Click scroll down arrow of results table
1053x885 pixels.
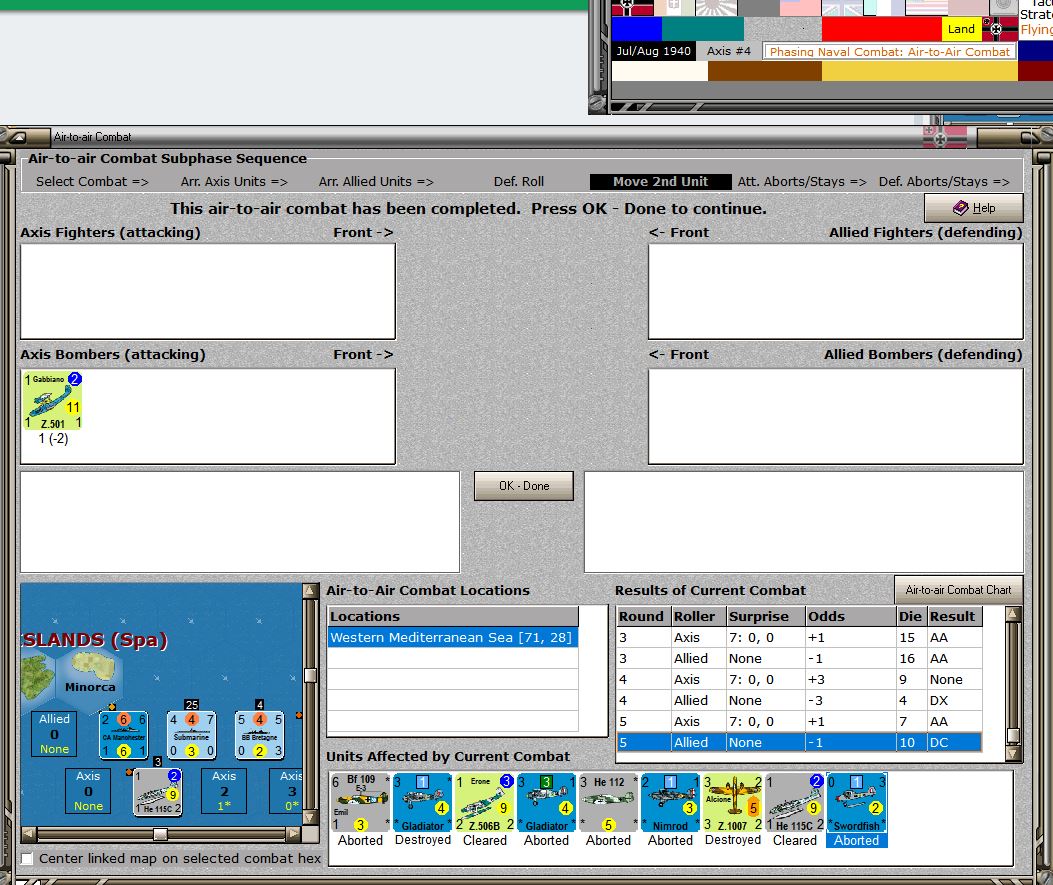tap(1013, 753)
